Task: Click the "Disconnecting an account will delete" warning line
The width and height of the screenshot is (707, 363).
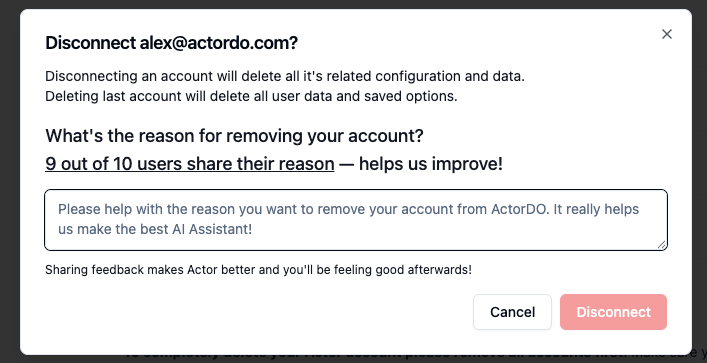Action: (x=285, y=76)
